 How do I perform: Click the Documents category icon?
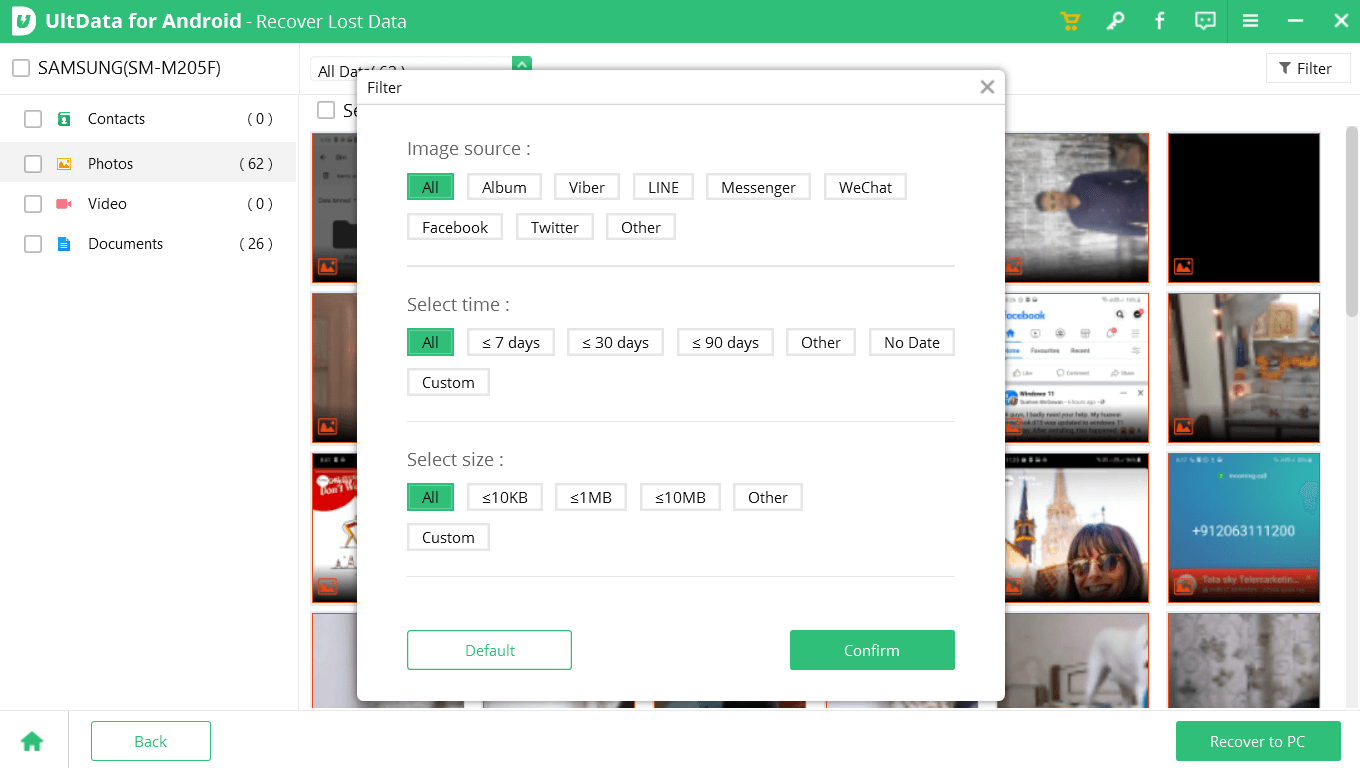coord(64,244)
